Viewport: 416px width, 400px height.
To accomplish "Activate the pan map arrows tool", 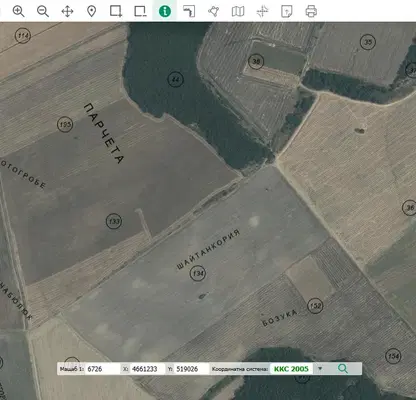I will pos(67,11).
